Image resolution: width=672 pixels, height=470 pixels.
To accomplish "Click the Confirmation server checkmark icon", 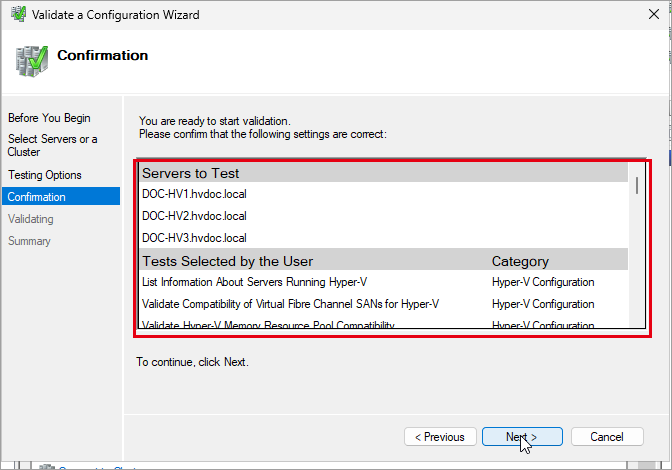I will (32, 62).
